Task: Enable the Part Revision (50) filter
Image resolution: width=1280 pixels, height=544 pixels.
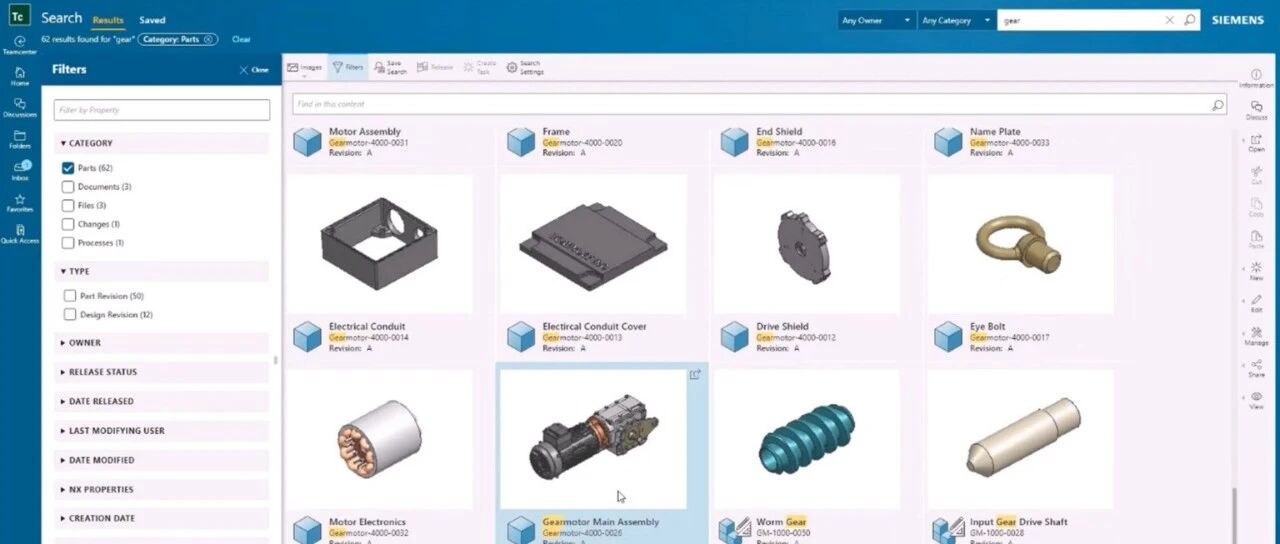Action: click(x=70, y=296)
